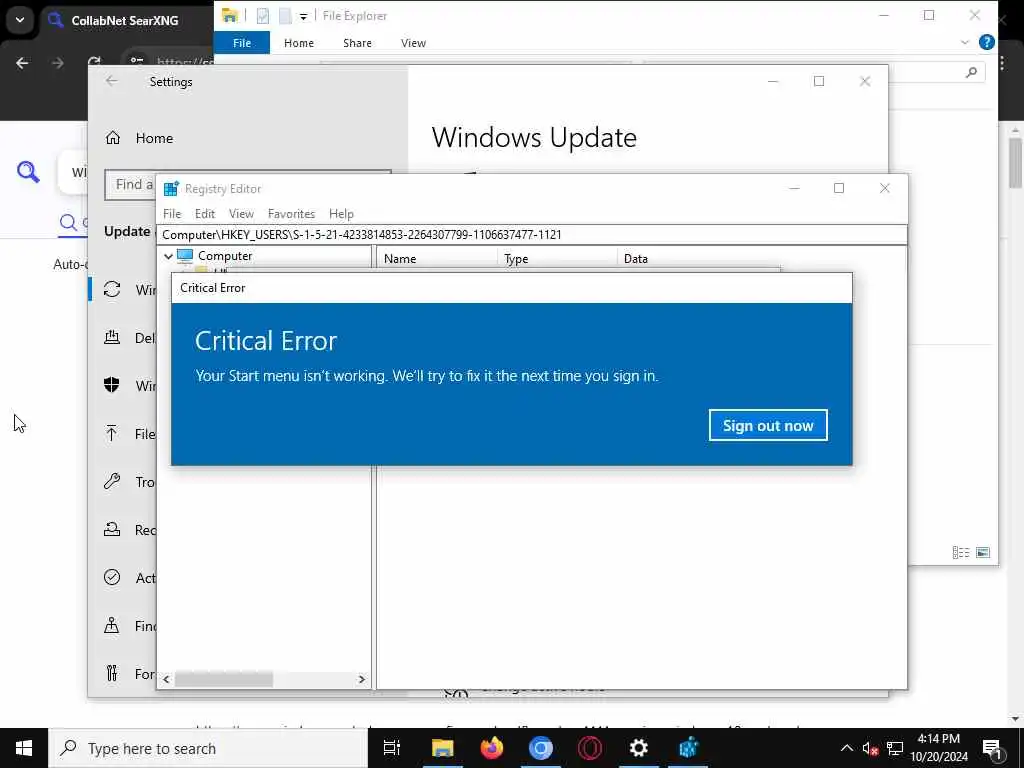Click the taskbar Type here to search box
This screenshot has width=1024, height=768.
[208, 748]
